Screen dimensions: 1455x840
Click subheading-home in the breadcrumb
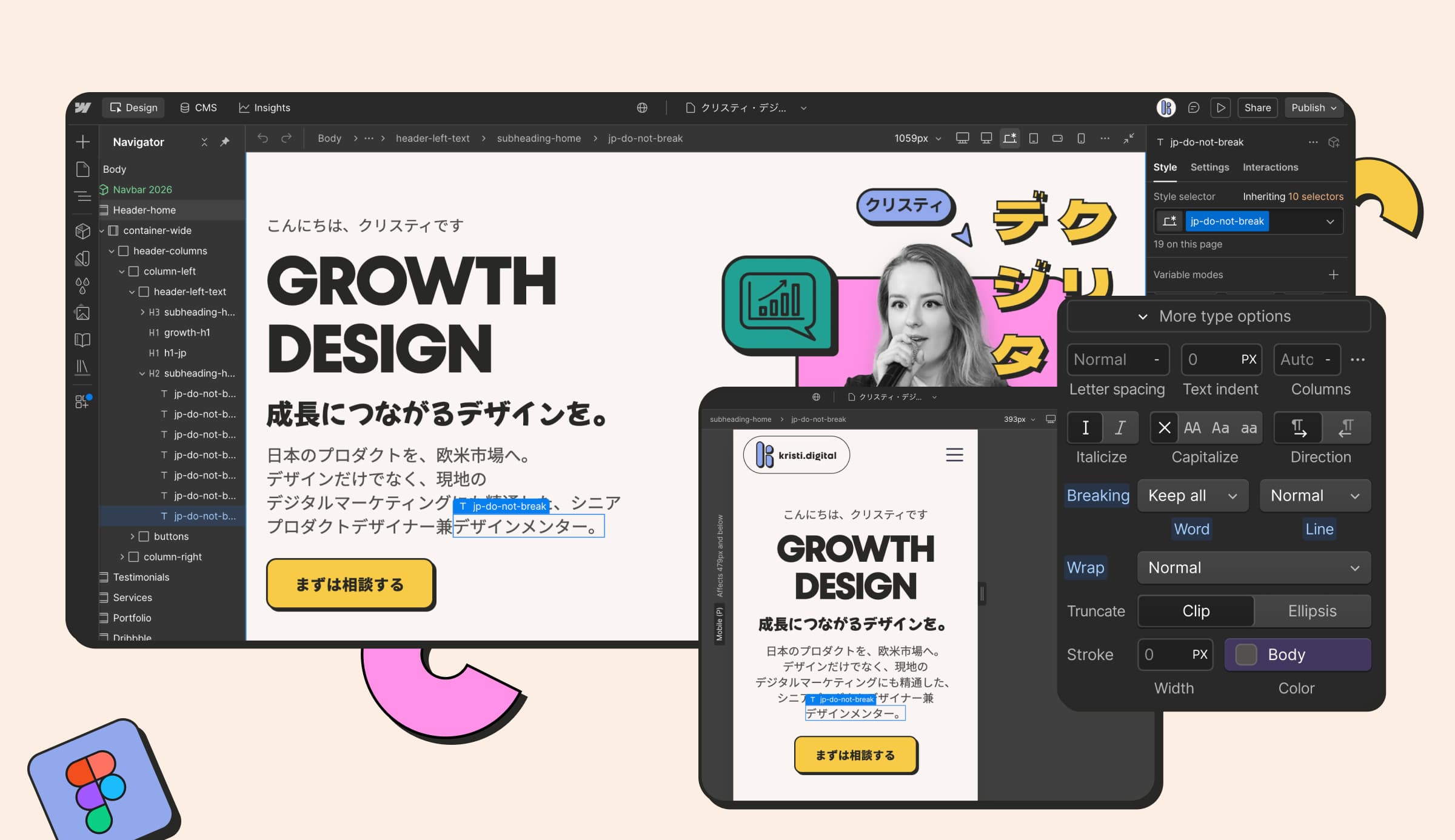click(x=538, y=138)
